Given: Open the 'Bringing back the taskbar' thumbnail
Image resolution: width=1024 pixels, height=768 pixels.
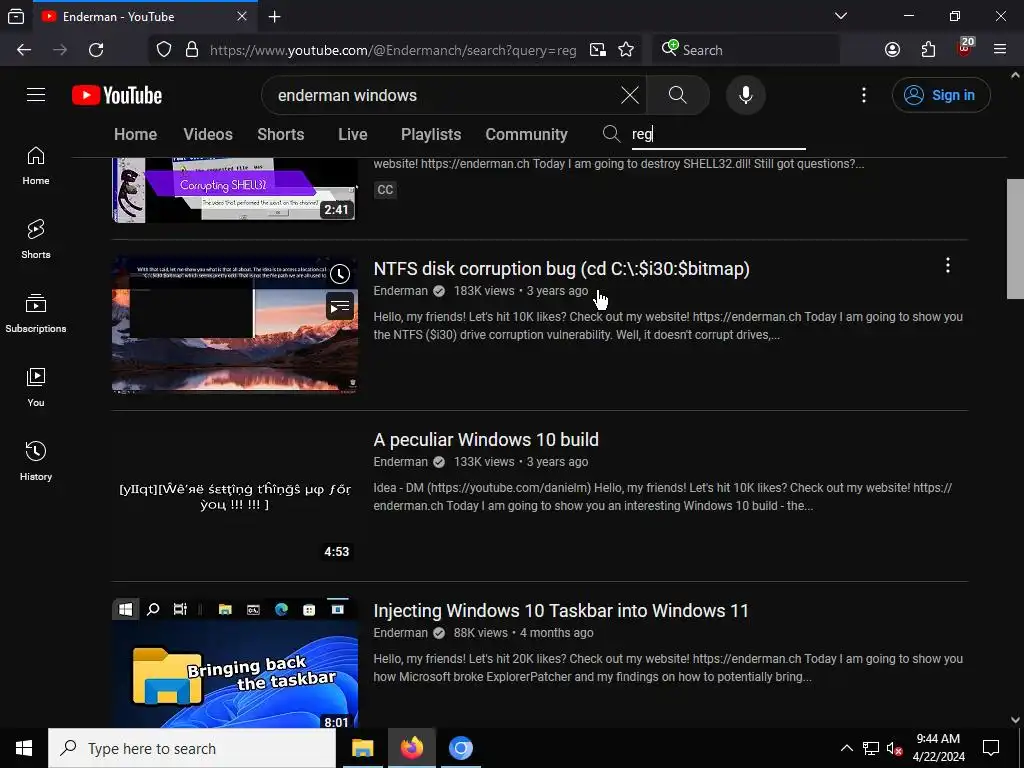Looking at the screenshot, I should click(235, 663).
